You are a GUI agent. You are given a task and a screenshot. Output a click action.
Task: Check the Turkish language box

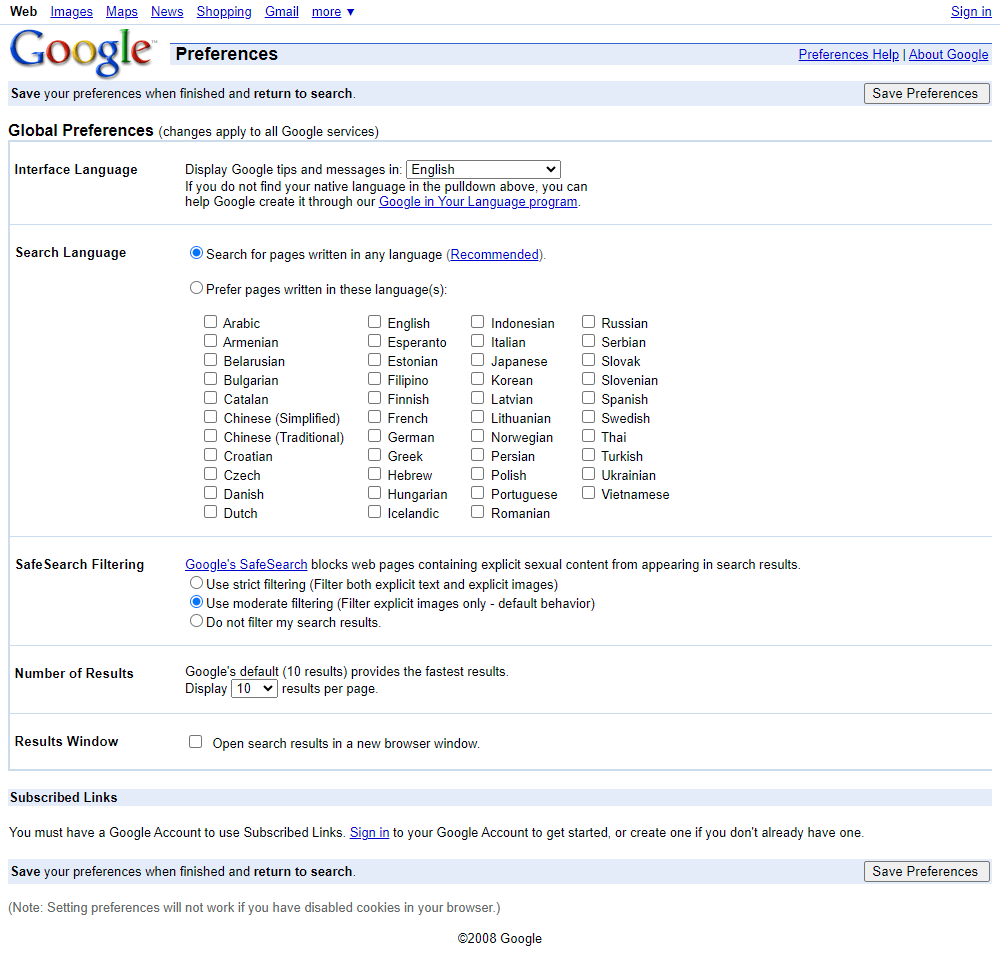pos(589,455)
